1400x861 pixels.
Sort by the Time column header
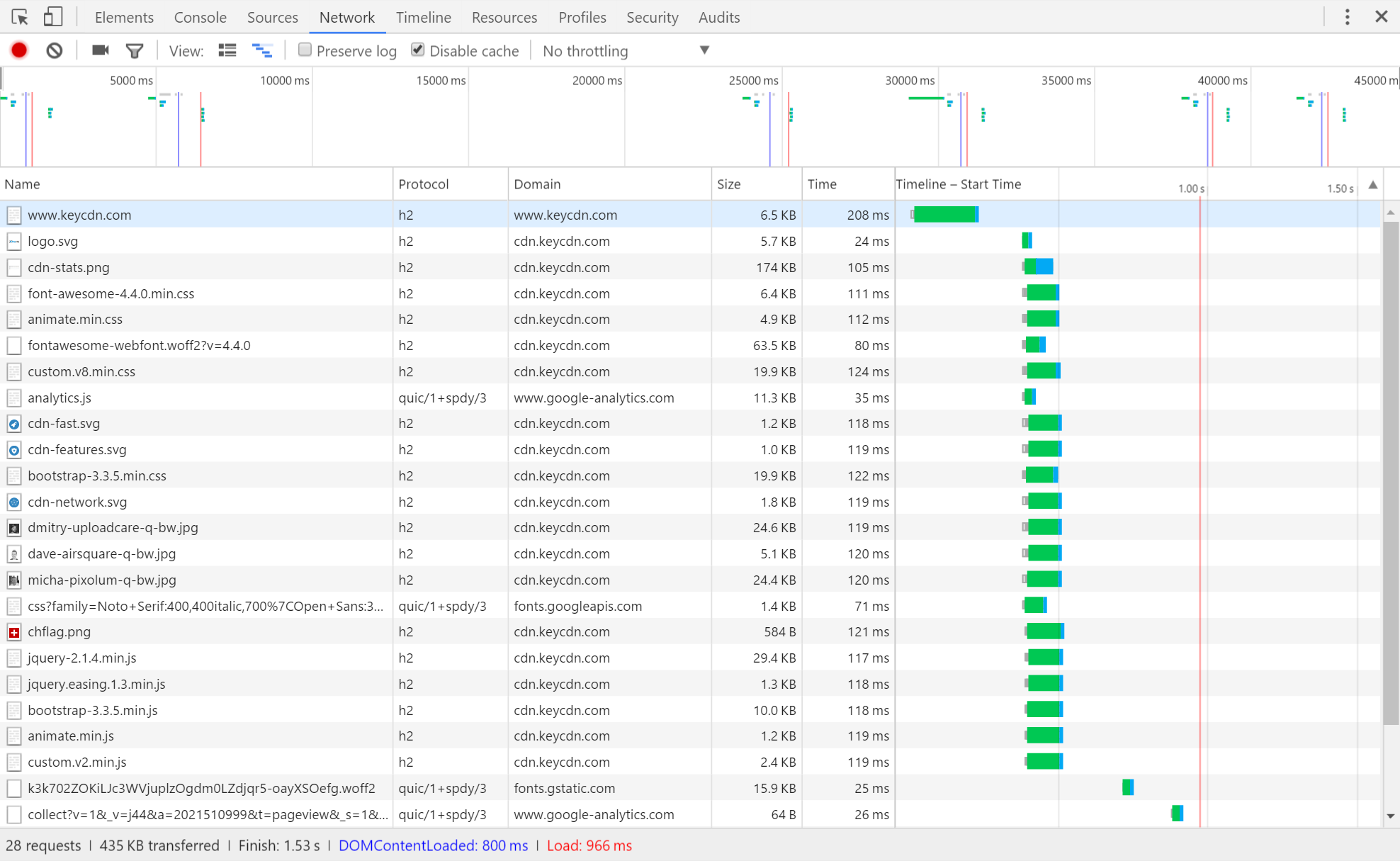pyautogui.click(x=848, y=184)
